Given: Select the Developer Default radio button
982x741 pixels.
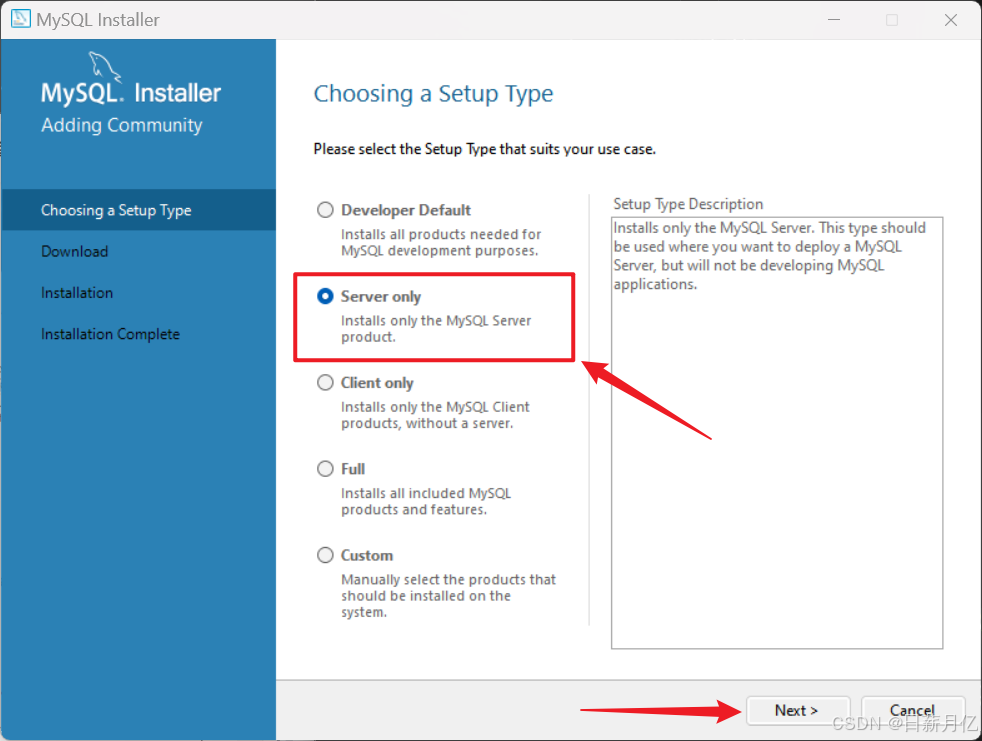Looking at the screenshot, I should coord(325,210).
